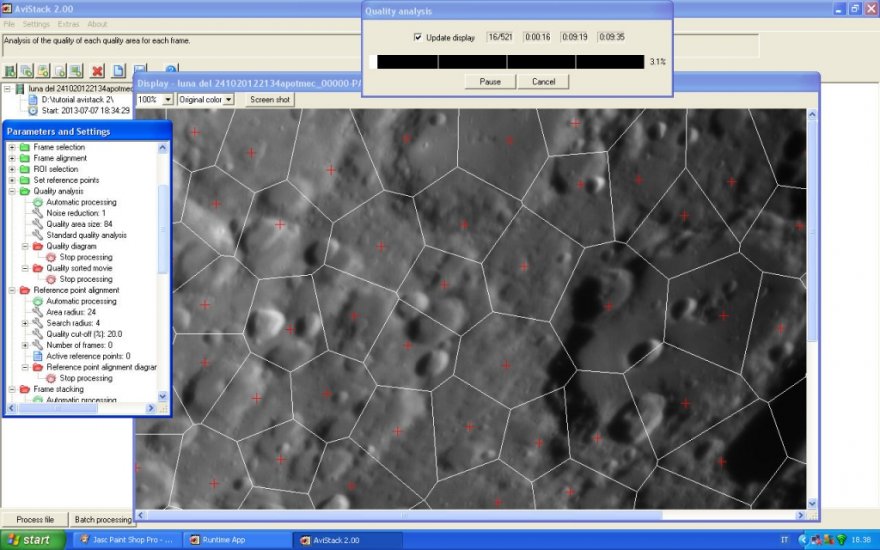880x550 pixels.
Task: Open the Settings menu
Action: click(x=36, y=24)
